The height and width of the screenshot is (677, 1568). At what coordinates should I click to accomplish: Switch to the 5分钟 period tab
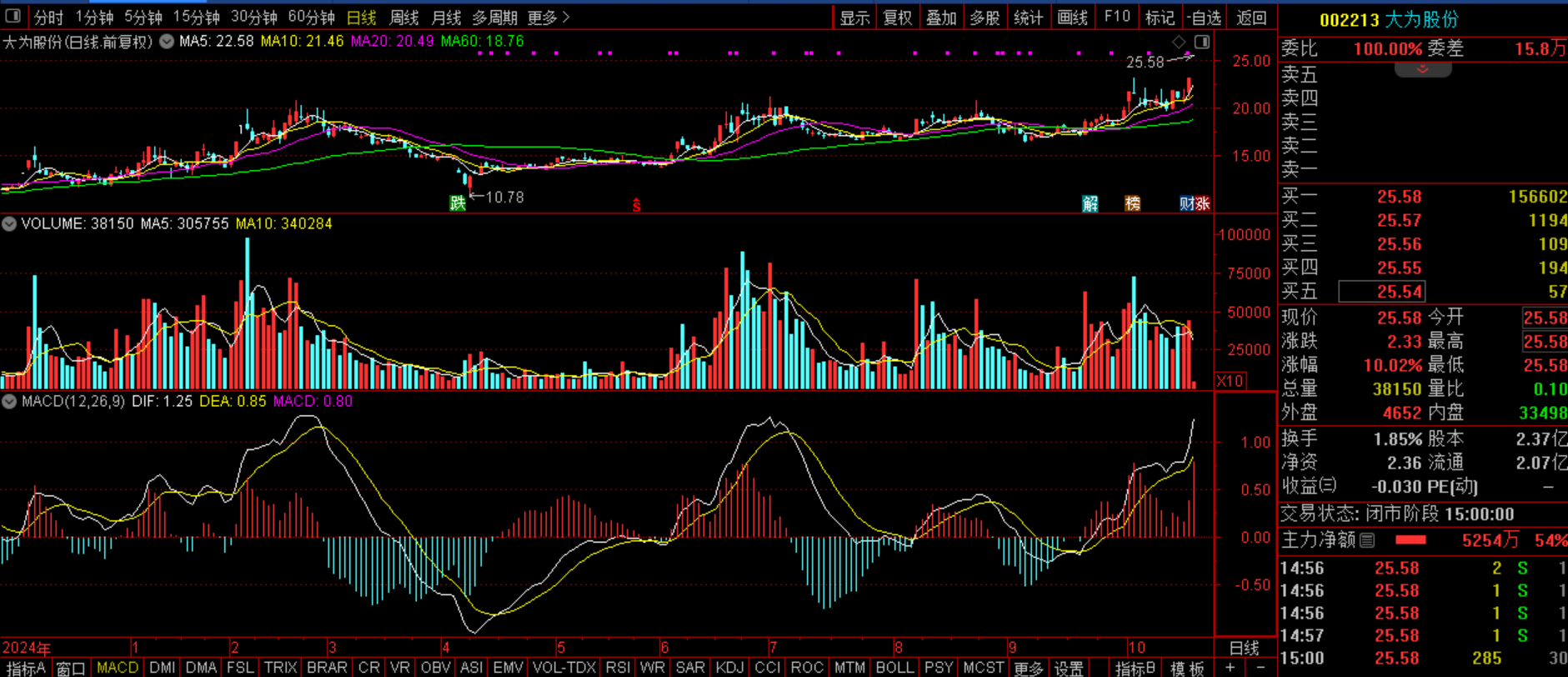143,17
